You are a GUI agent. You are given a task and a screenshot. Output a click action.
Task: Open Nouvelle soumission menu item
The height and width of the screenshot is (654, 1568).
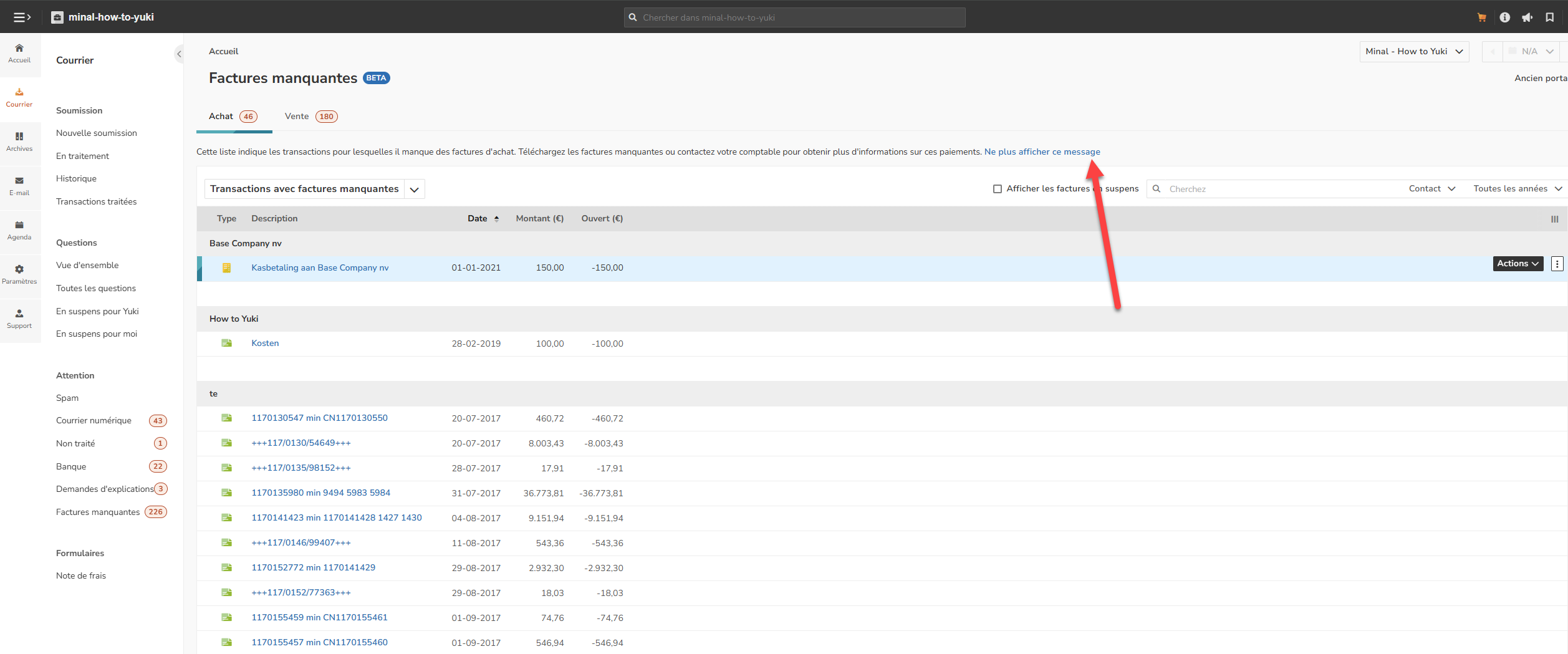(x=97, y=133)
